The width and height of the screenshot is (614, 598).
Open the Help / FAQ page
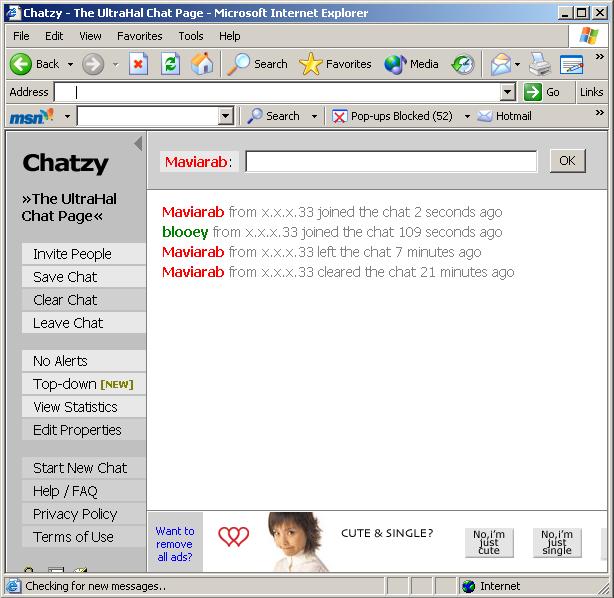click(x=84, y=491)
